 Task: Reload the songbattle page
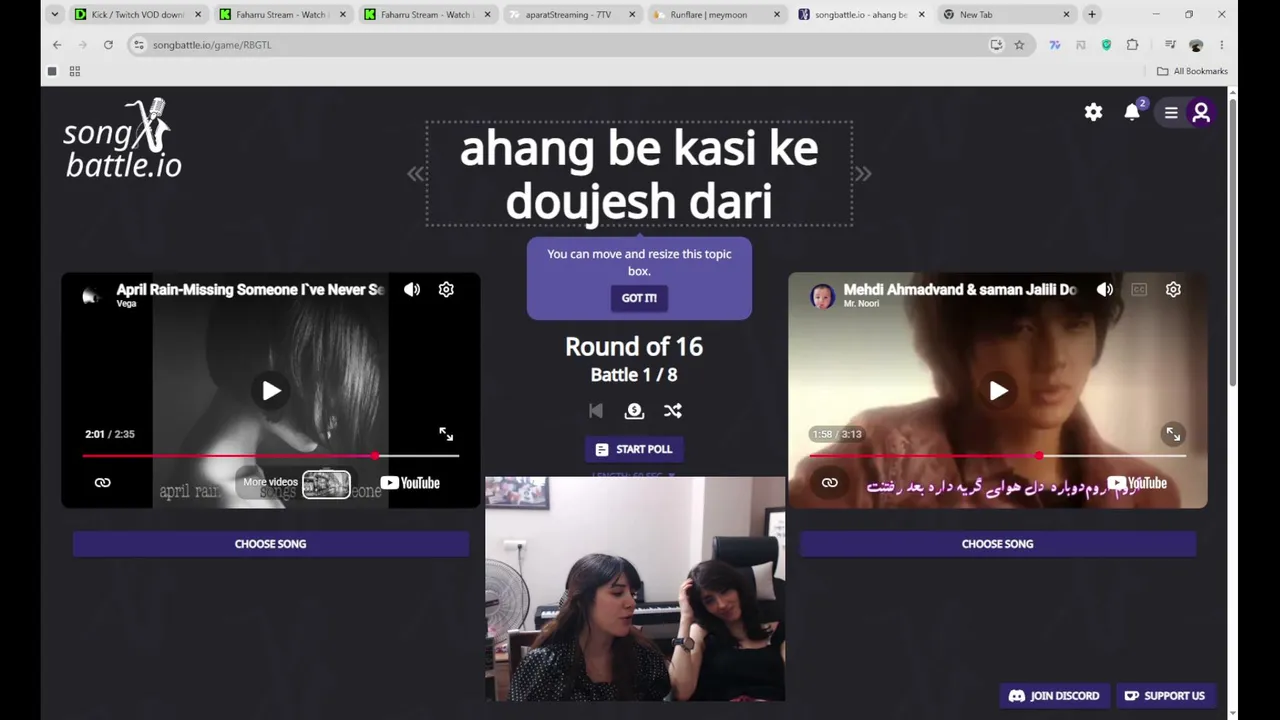(108, 45)
